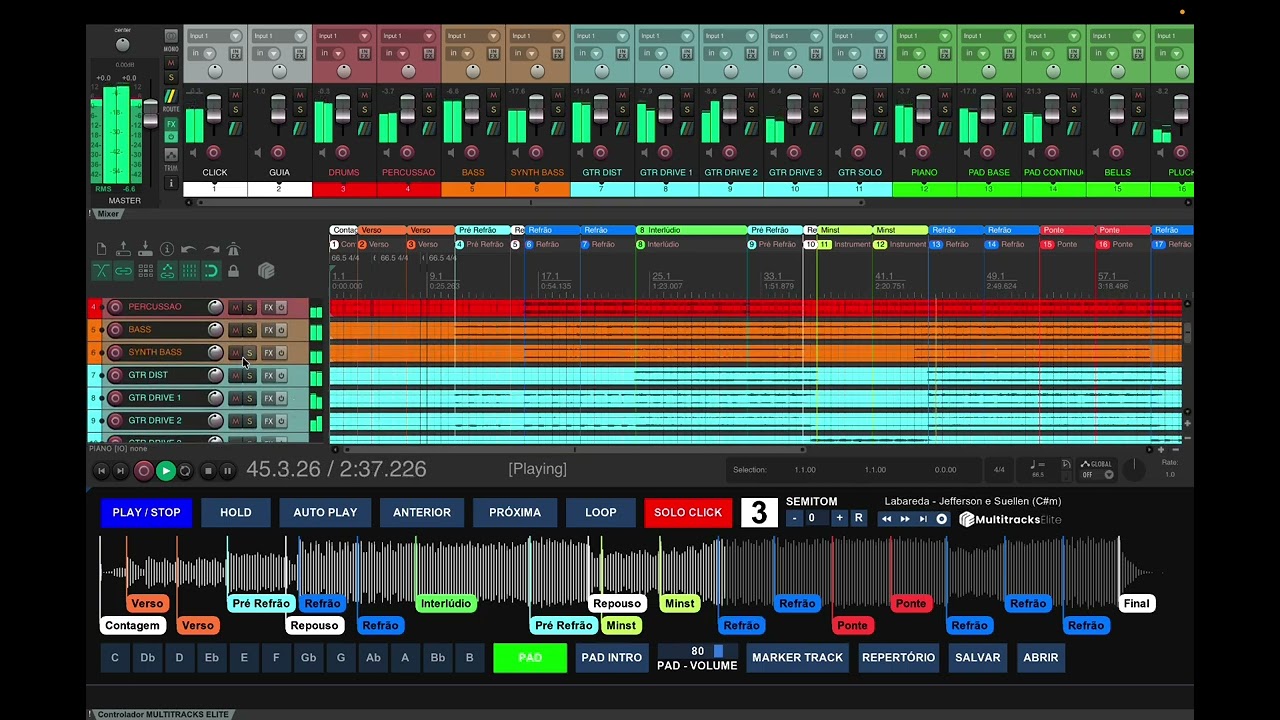Toggle the green PAD button
Image resolution: width=1280 pixels, height=720 pixels.
530,657
